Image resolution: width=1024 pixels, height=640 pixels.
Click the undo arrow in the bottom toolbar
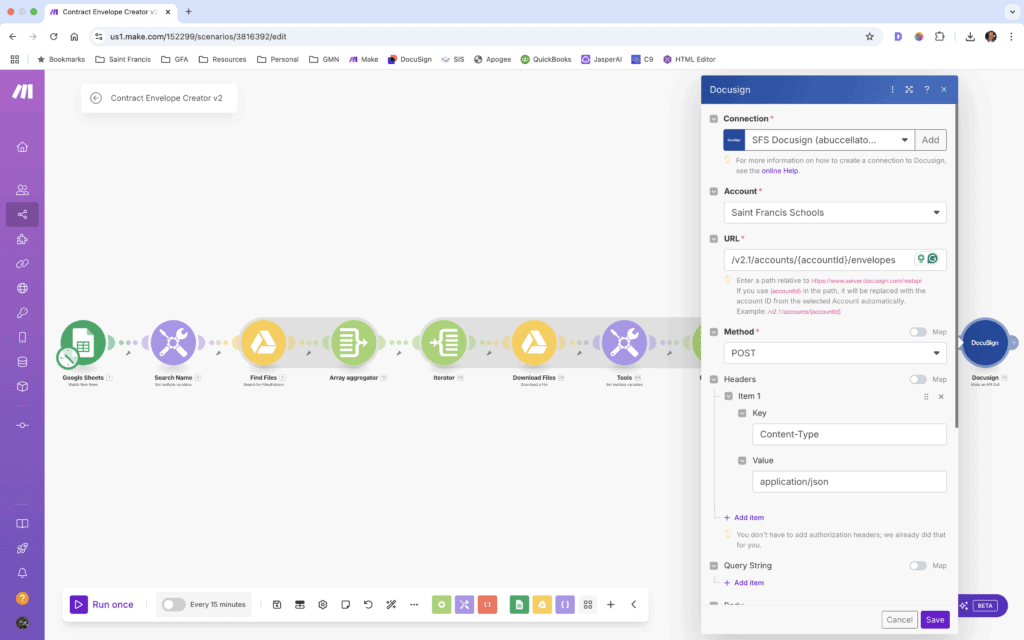[367, 604]
